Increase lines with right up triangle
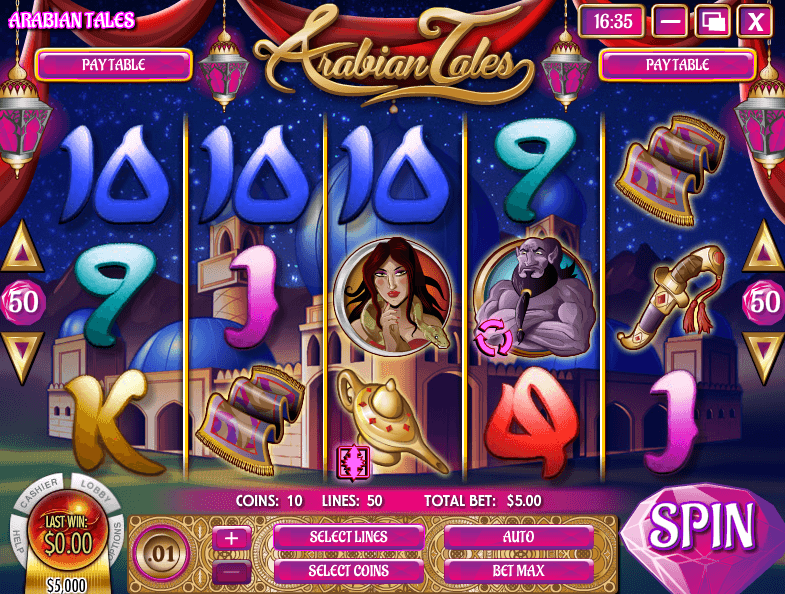Screen dimensions: 785x594 [x=763, y=249]
